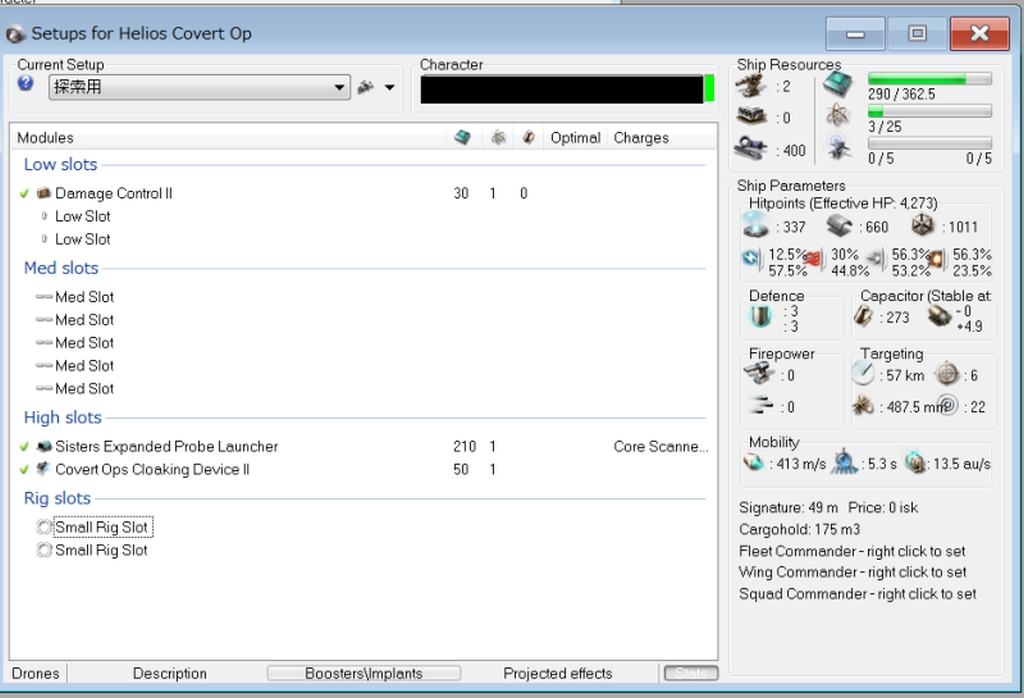Collapse the Med slots section
Image resolution: width=1024 pixels, height=698 pixels.
pos(61,268)
